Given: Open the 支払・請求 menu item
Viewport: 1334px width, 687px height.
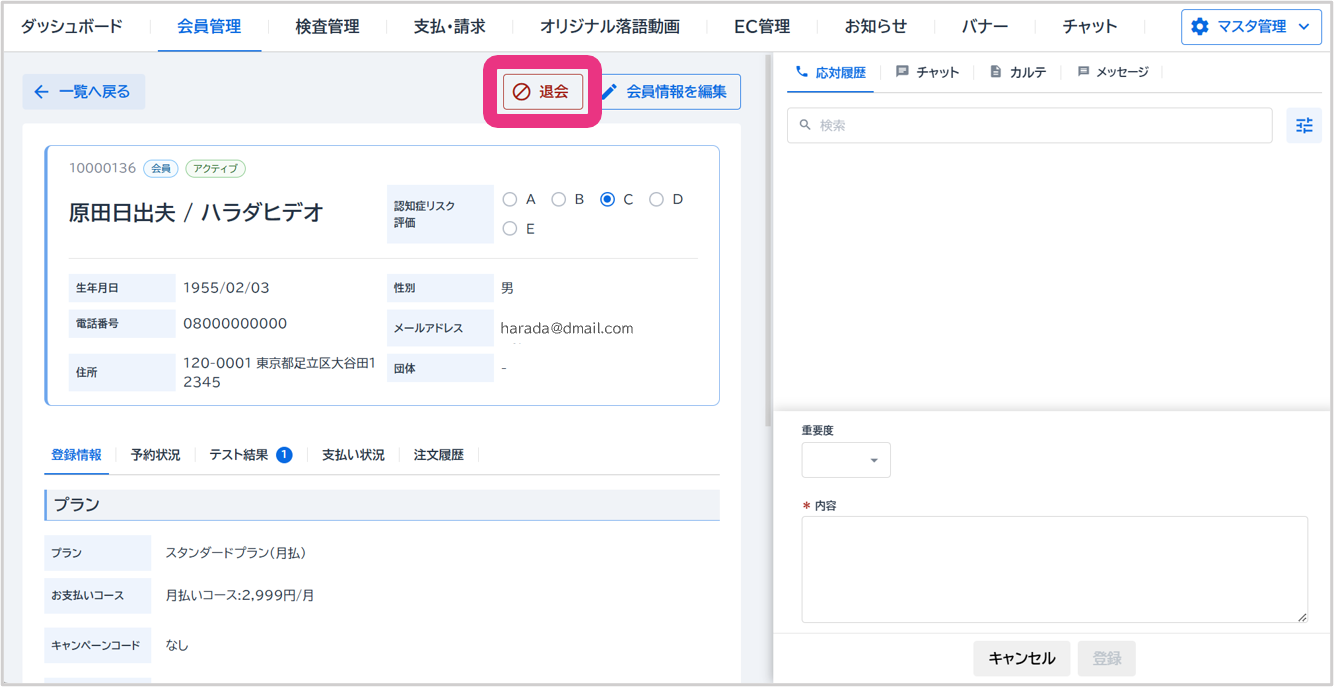Looking at the screenshot, I should pos(449,27).
